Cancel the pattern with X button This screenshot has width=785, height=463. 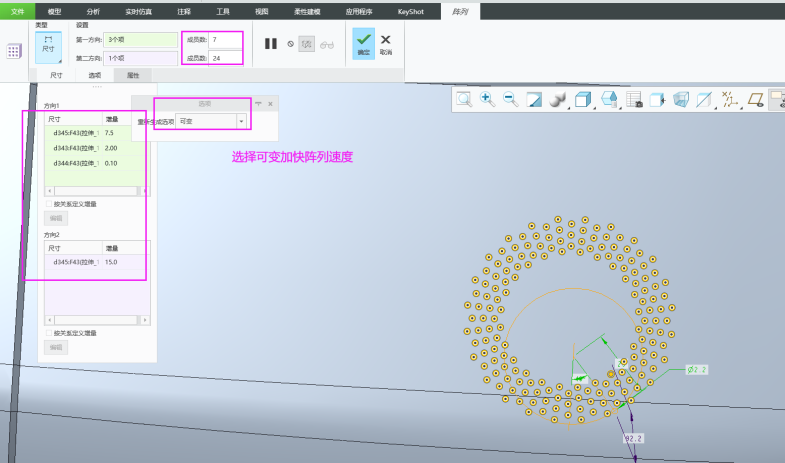tap(386, 42)
